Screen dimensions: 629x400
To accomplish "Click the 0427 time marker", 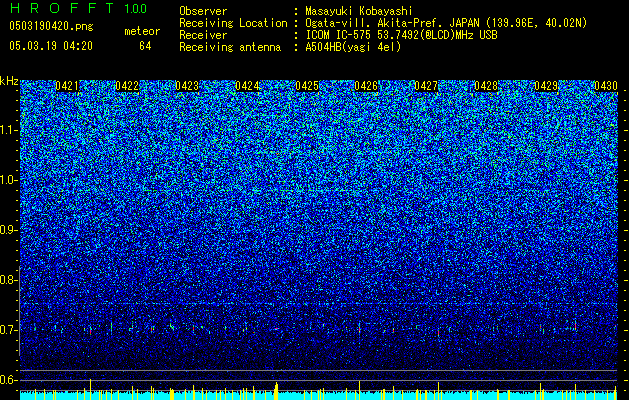I will (426, 86).
